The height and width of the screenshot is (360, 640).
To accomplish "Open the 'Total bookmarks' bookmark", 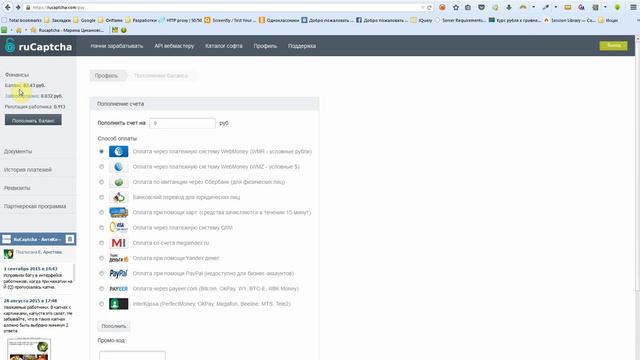I will click(x=22, y=20).
